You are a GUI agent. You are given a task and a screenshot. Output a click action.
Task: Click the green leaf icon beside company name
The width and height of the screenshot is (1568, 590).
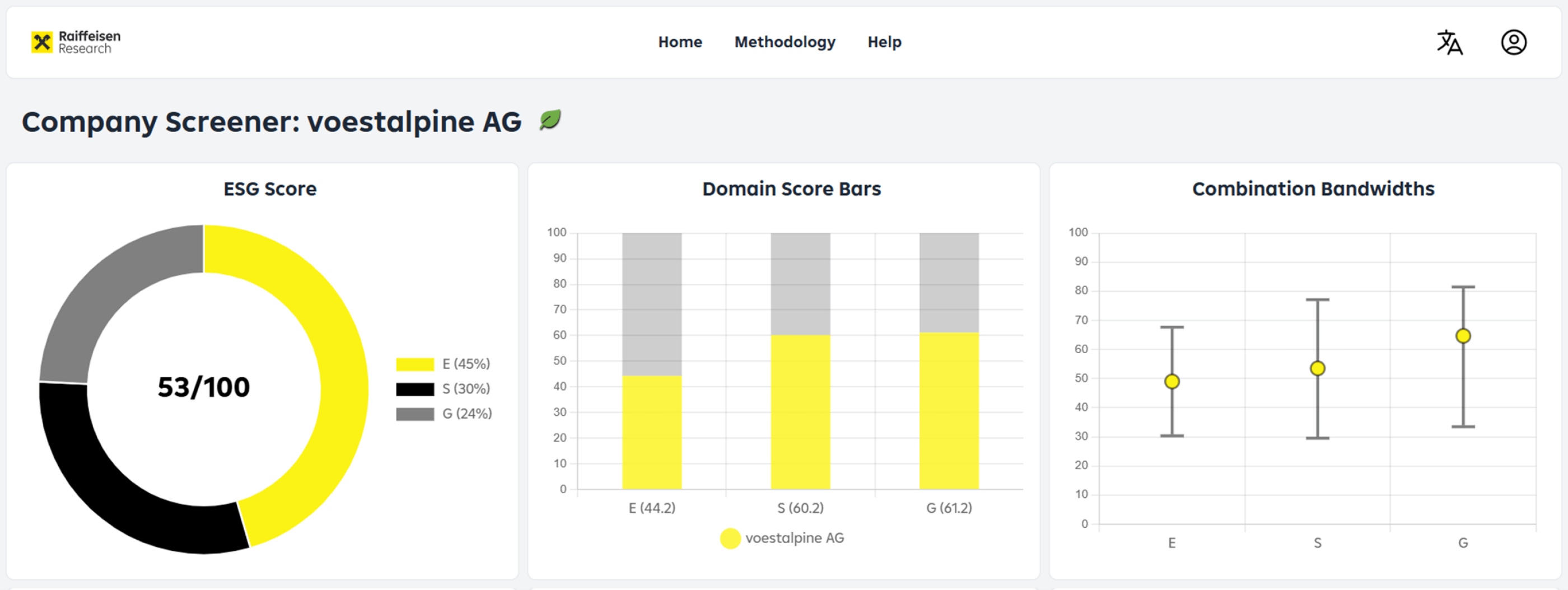pyautogui.click(x=550, y=120)
